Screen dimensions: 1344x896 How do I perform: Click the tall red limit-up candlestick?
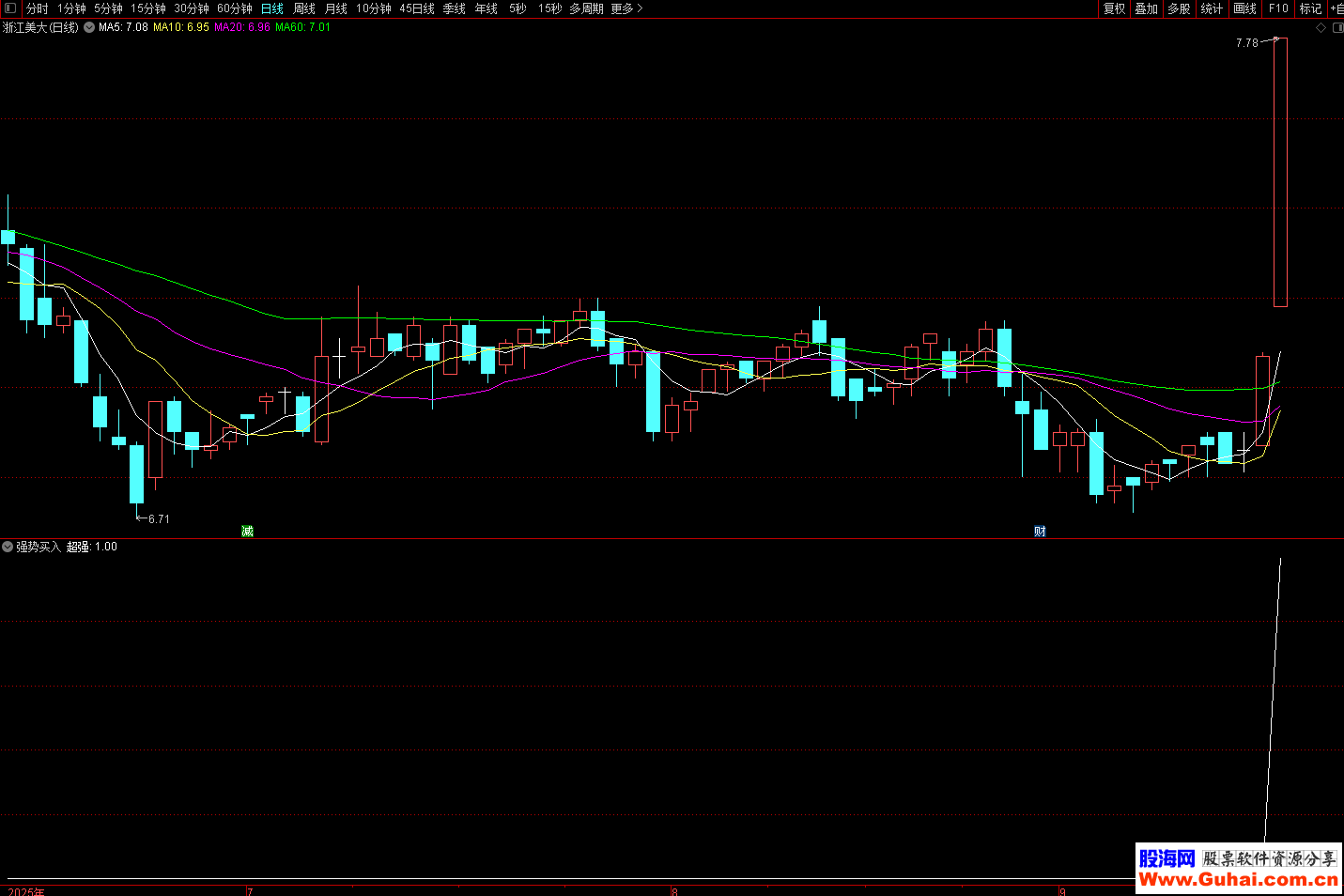point(1280,172)
